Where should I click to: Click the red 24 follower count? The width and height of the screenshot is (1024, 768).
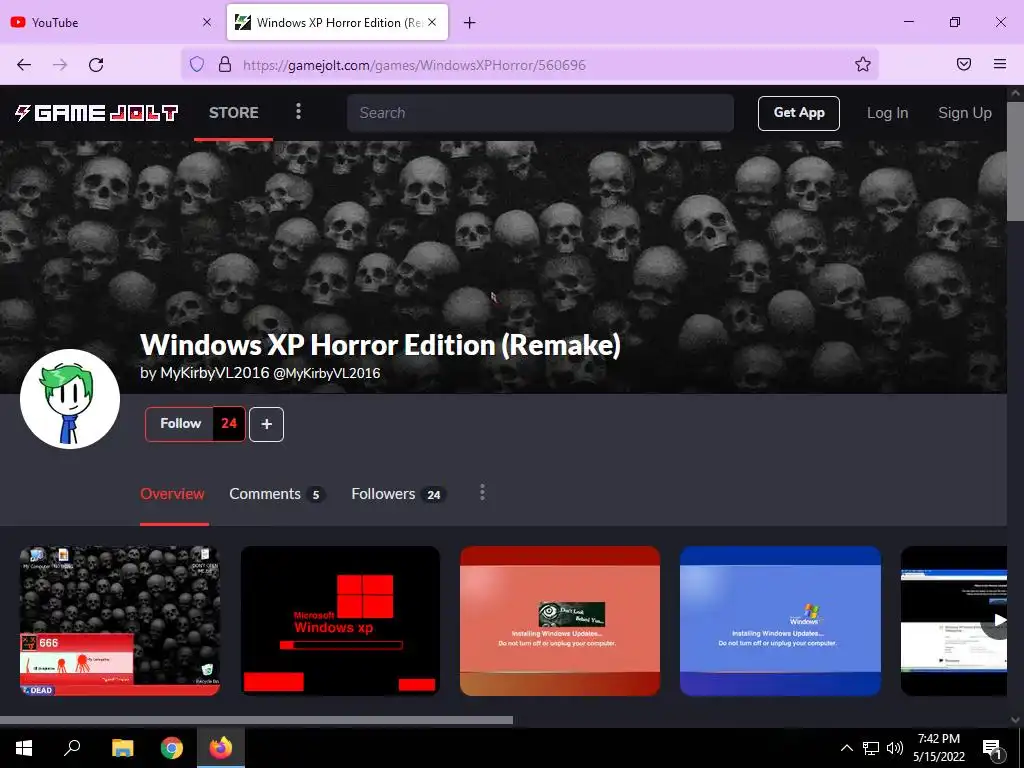pos(229,424)
